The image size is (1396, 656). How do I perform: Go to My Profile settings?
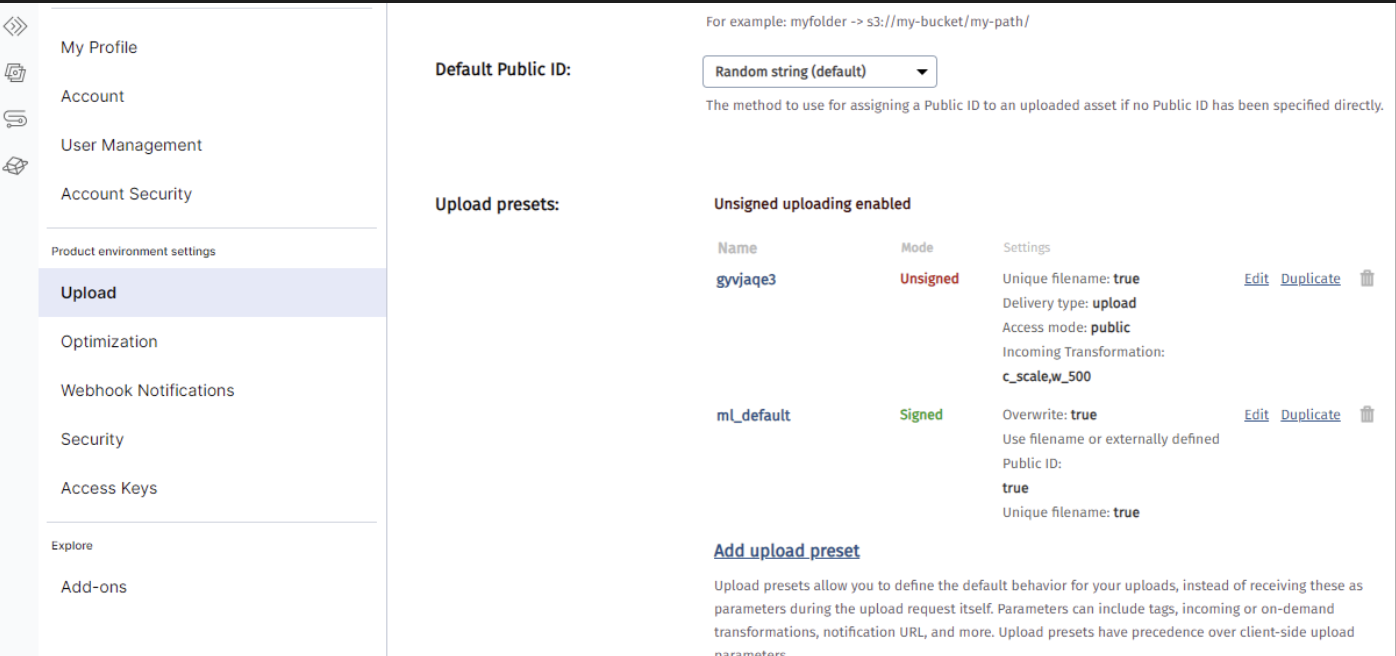click(x=99, y=47)
